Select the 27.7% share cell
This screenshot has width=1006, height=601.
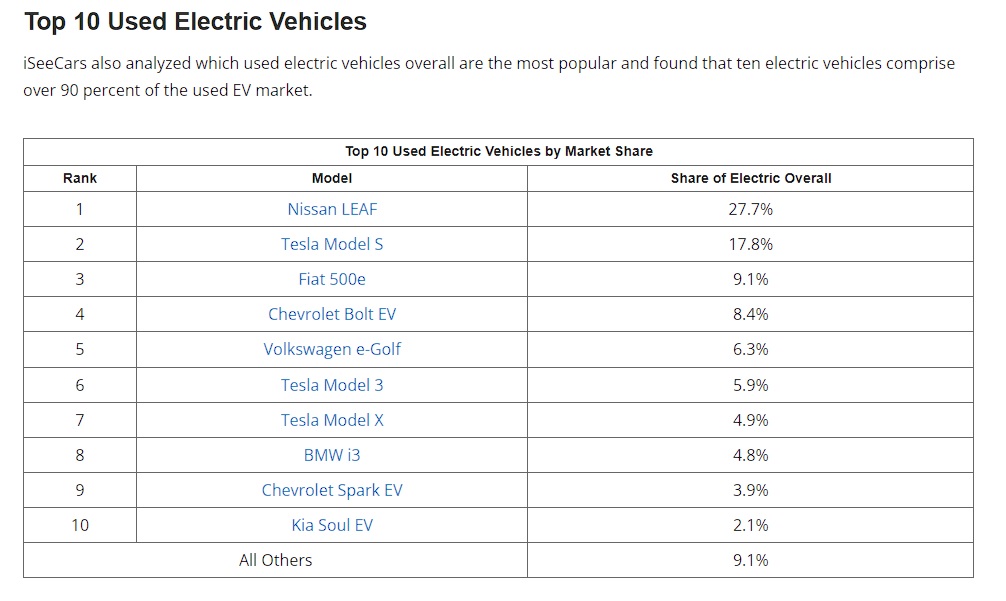coord(751,209)
